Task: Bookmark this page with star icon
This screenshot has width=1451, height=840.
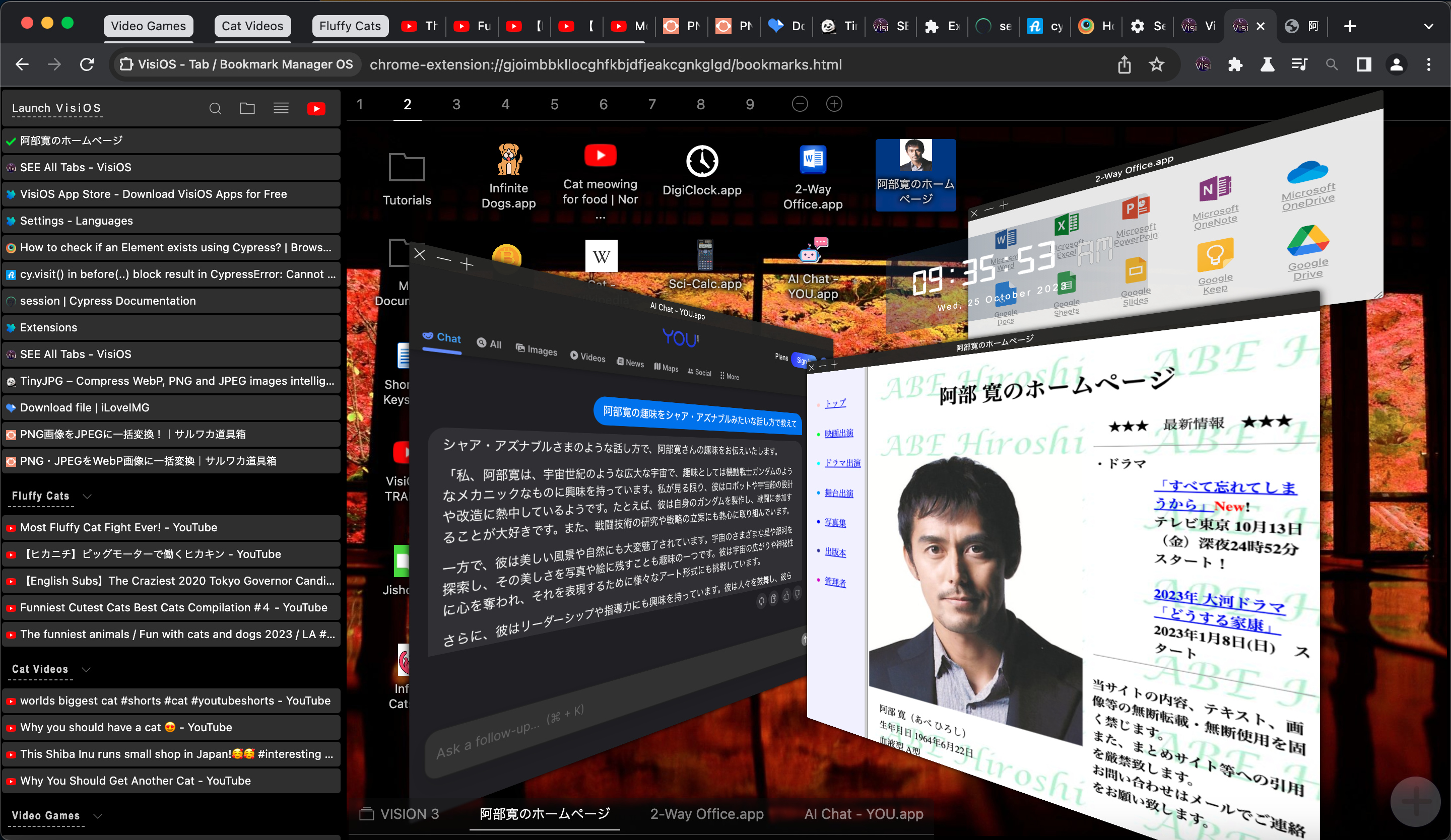Action: click(1156, 64)
